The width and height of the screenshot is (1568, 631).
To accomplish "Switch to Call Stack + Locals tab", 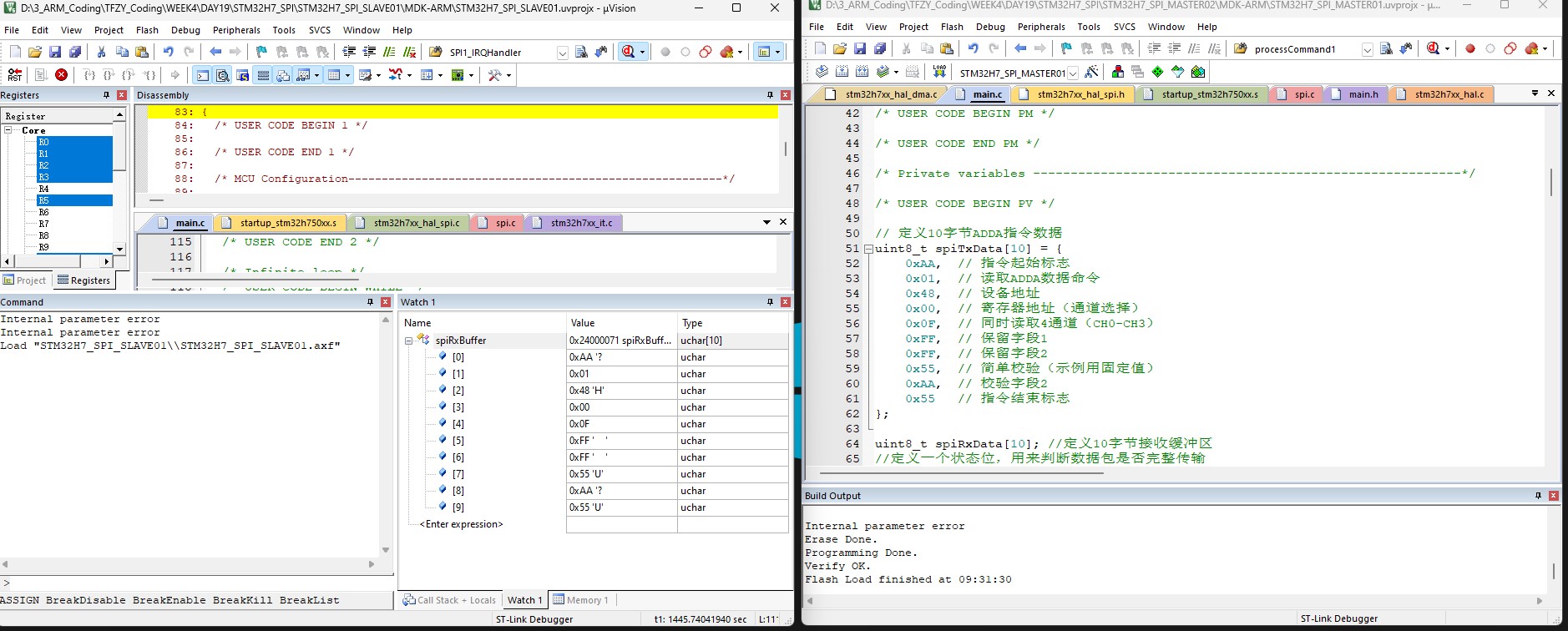I will pyautogui.click(x=449, y=600).
